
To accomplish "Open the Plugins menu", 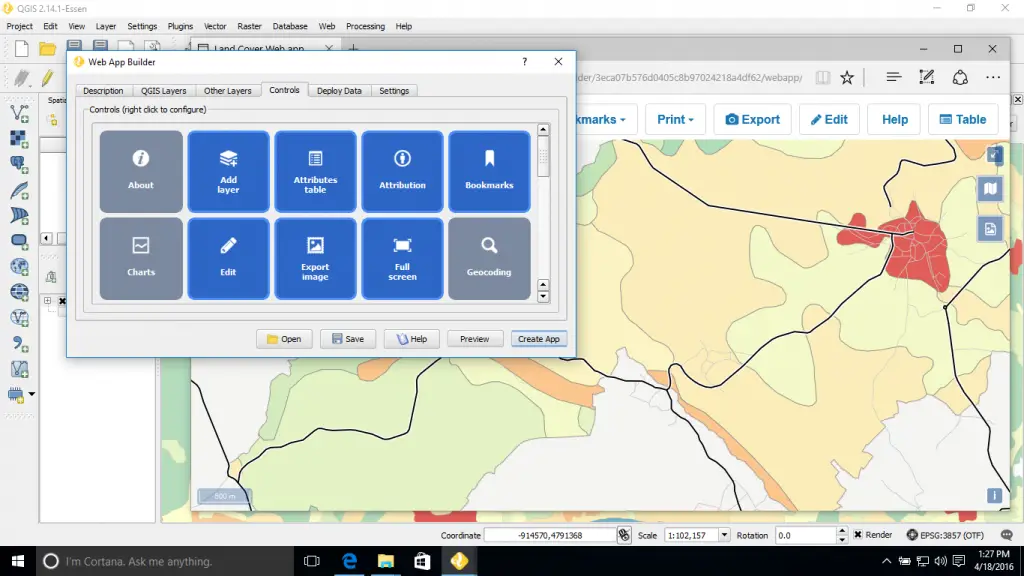I will [x=180, y=26].
